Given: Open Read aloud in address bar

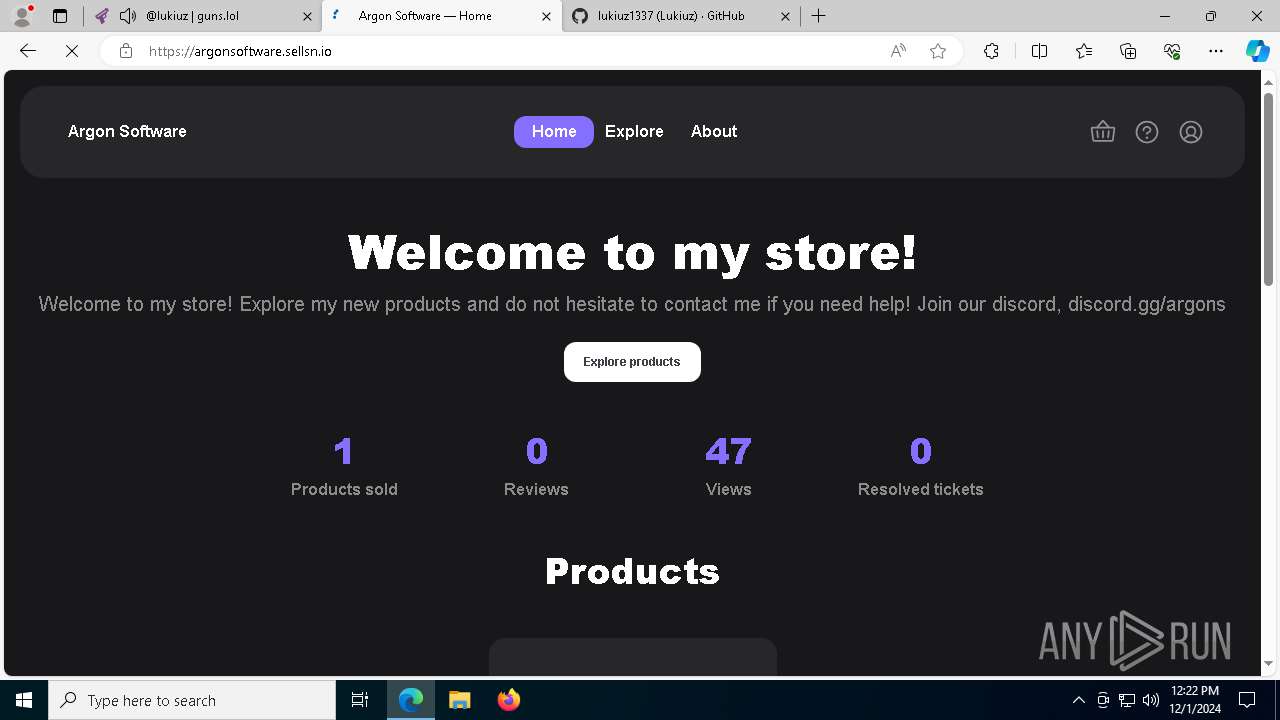Looking at the screenshot, I should 898,51.
